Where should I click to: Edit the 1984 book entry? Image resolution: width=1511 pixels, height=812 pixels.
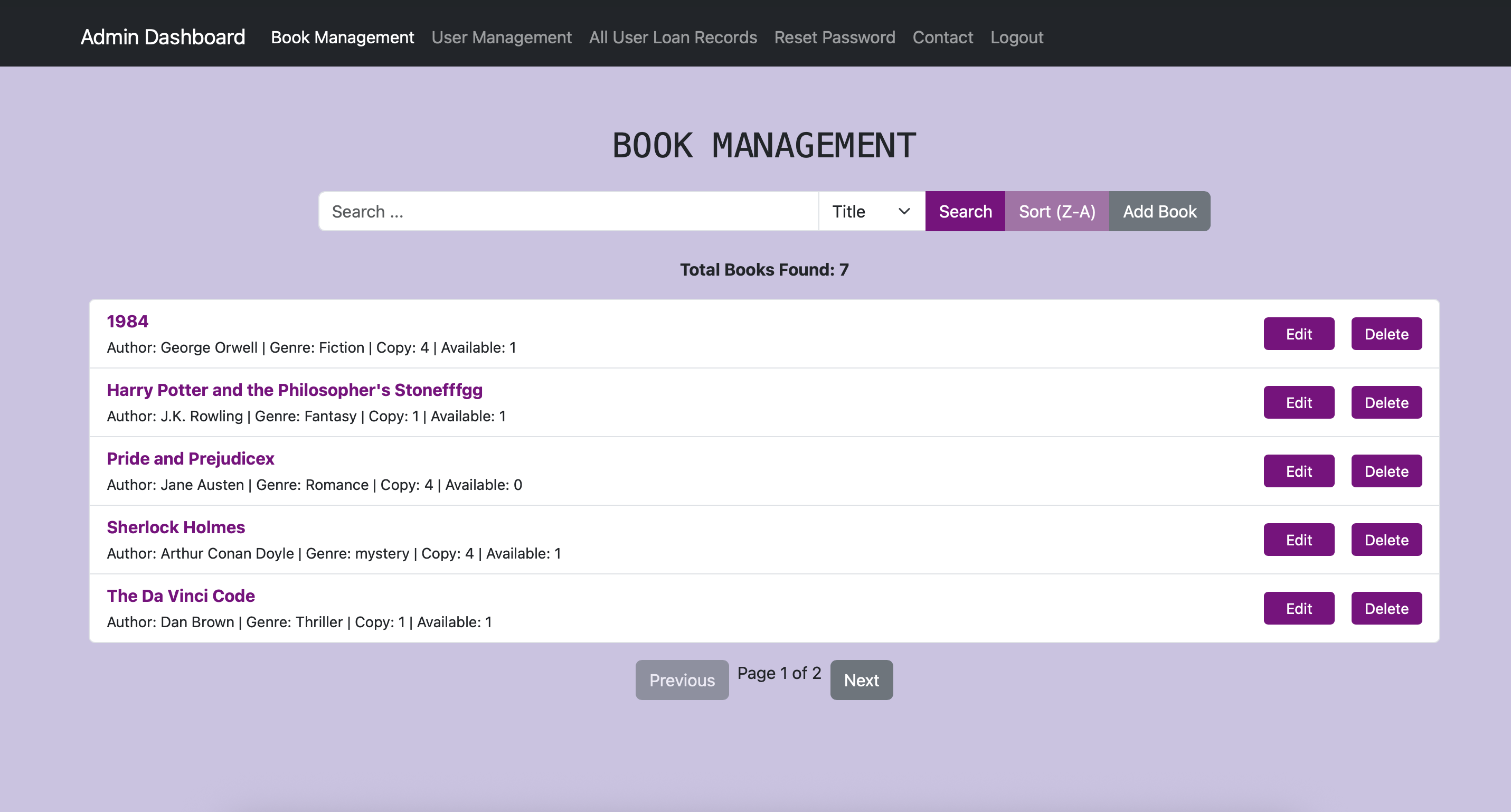(x=1298, y=334)
